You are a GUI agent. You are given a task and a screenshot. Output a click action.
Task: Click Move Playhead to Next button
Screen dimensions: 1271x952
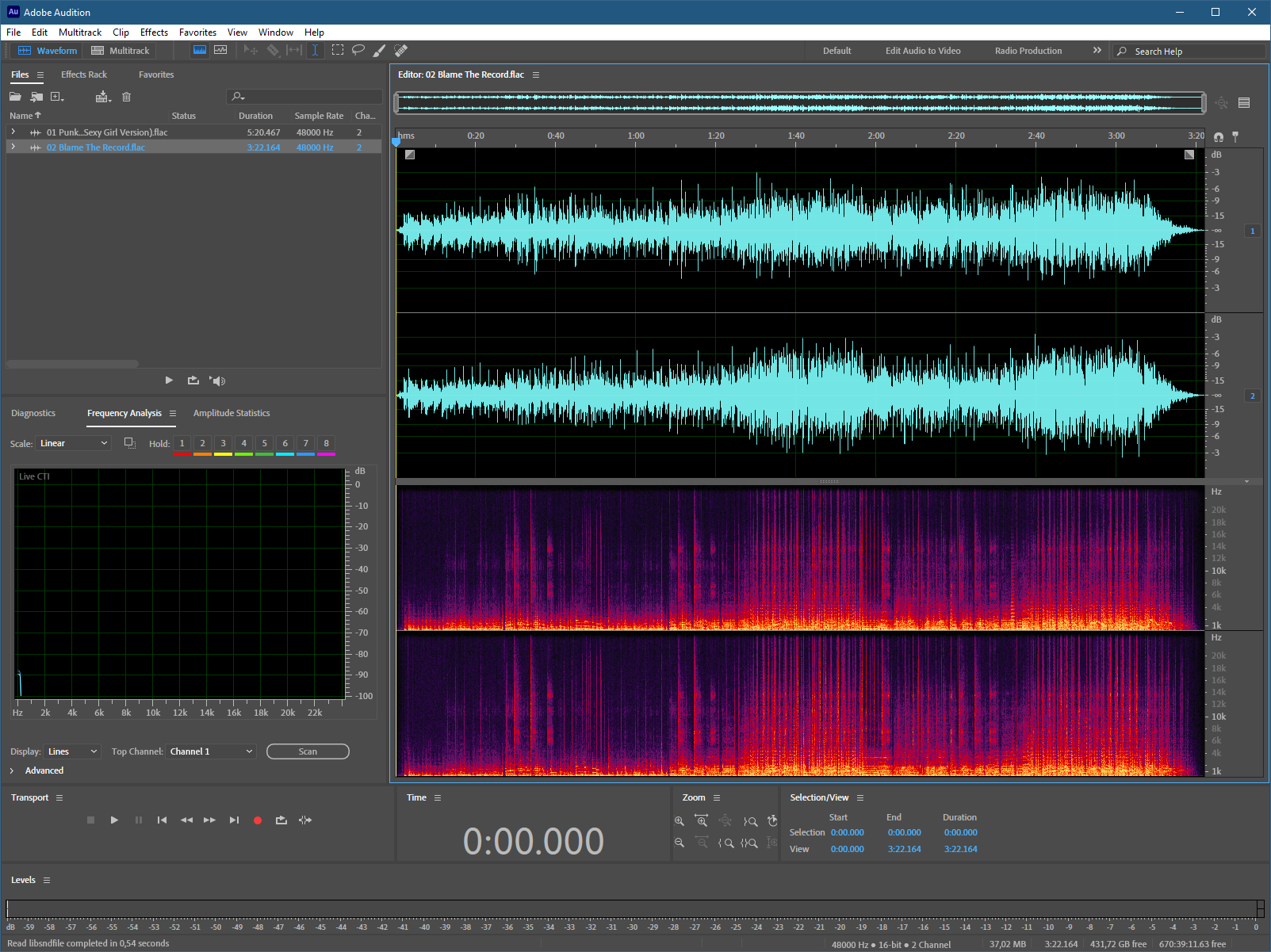coord(234,820)
